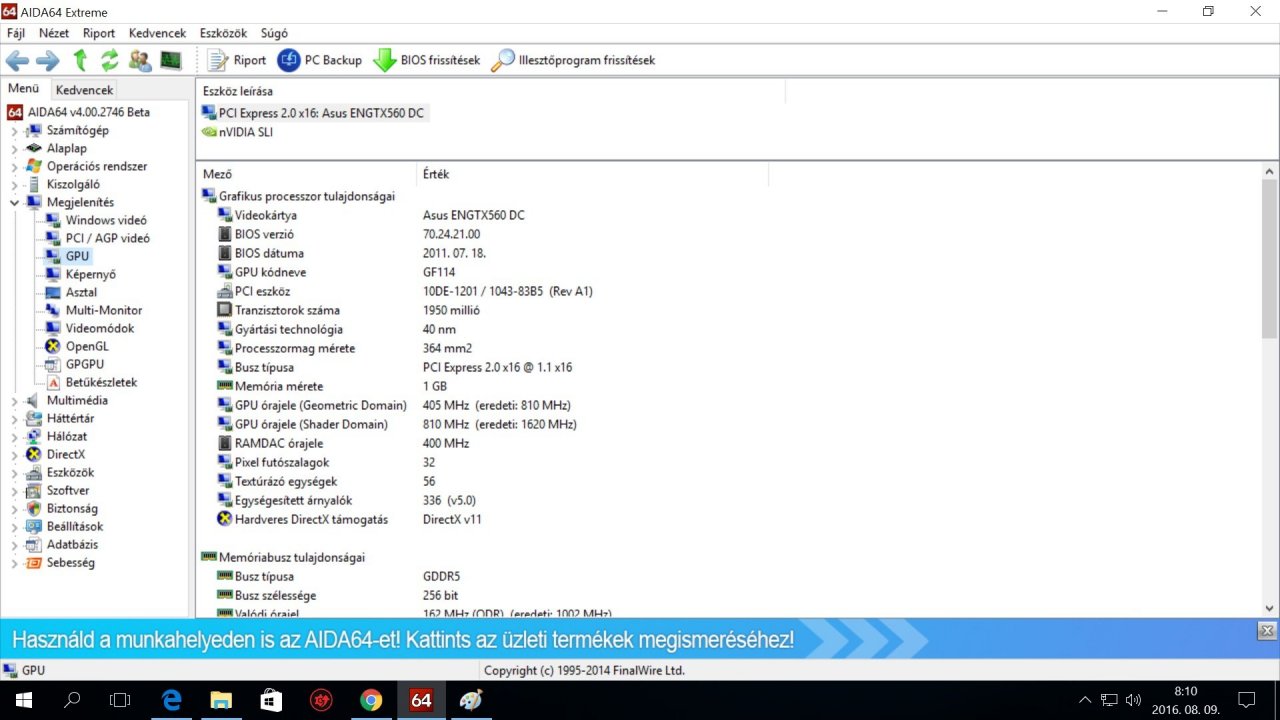
Task: Select the nVIDIA SLI device entry
Action: (245, 132)
